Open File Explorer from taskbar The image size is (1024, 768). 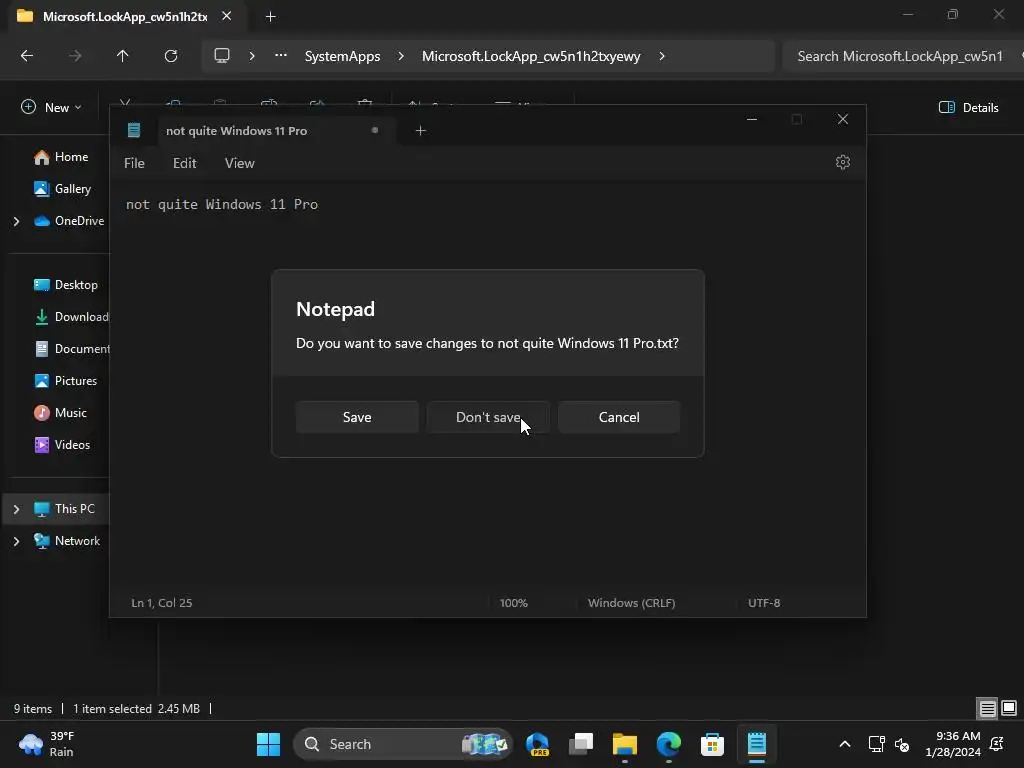(624, 744)
